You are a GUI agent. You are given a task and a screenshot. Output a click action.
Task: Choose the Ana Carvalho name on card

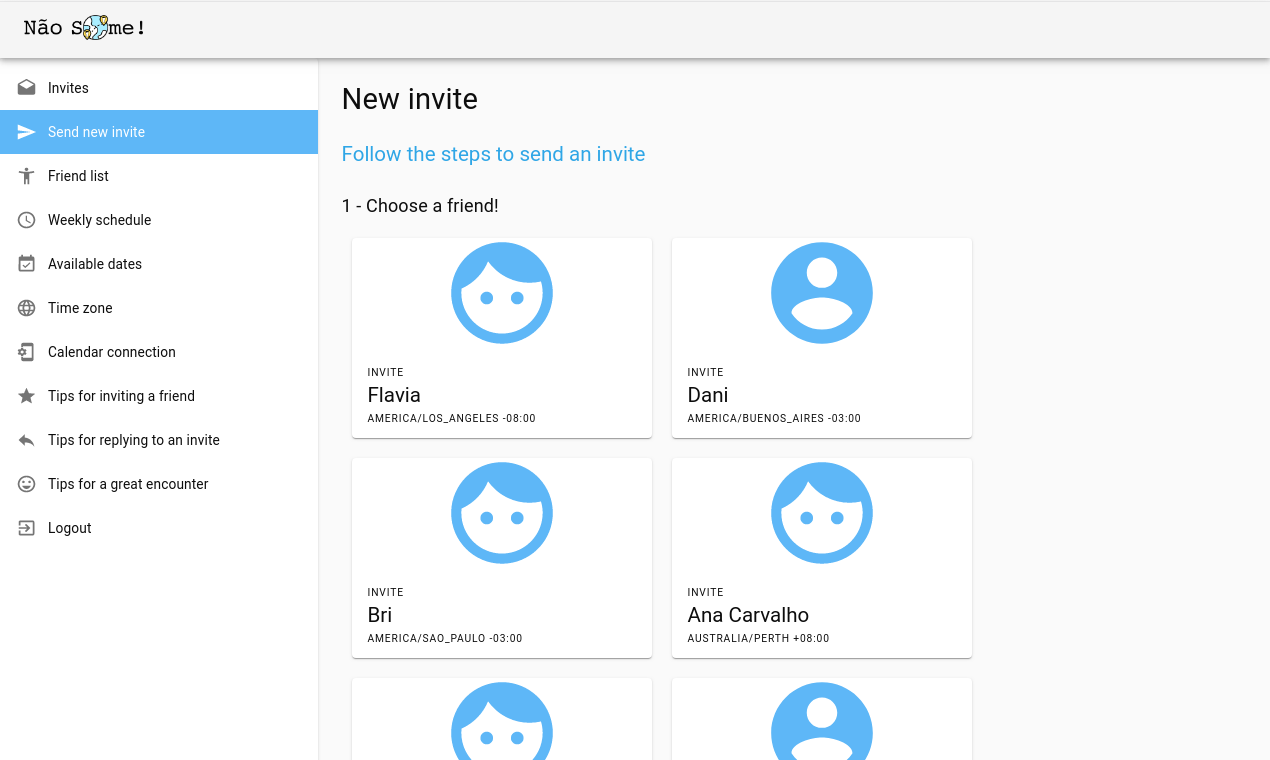click(x=748, y=615)
